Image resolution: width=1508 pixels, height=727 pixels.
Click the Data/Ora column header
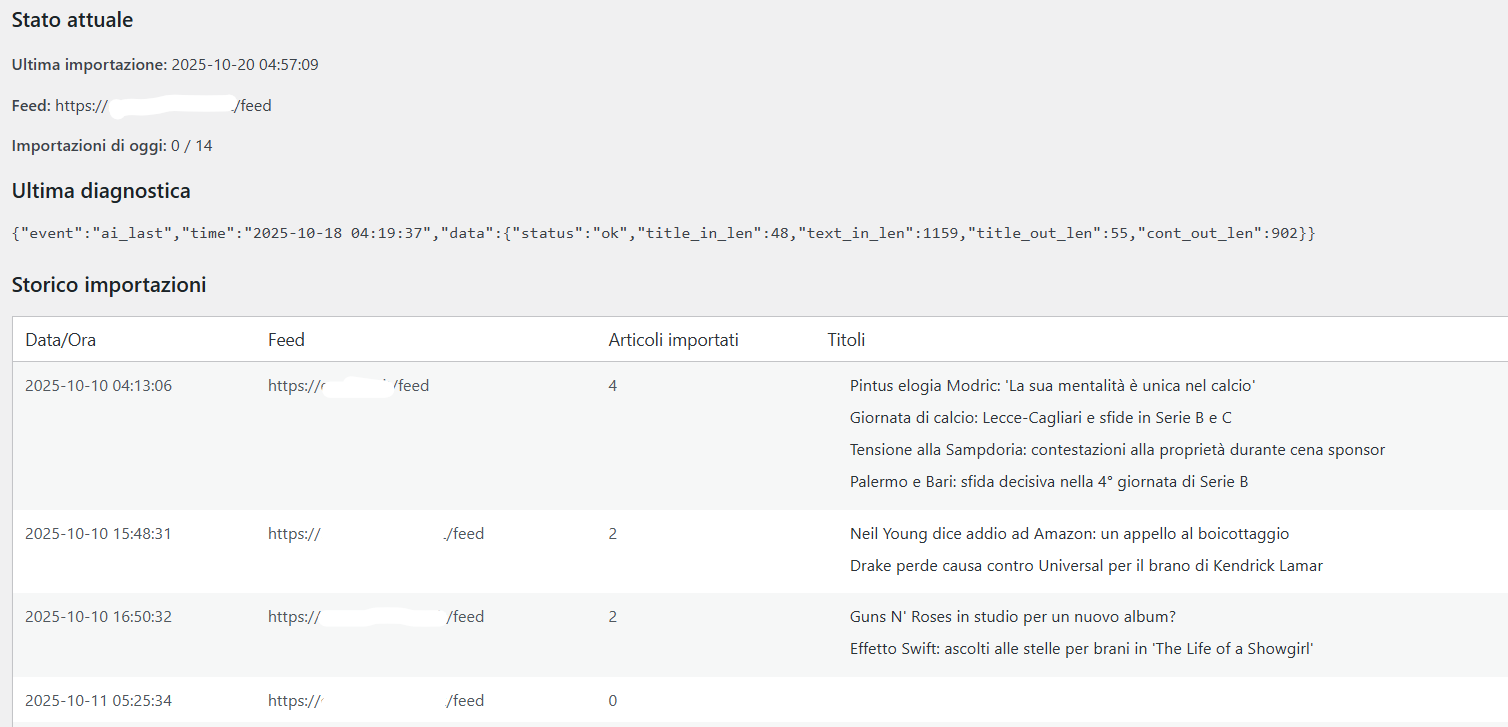tap(61, 340)
